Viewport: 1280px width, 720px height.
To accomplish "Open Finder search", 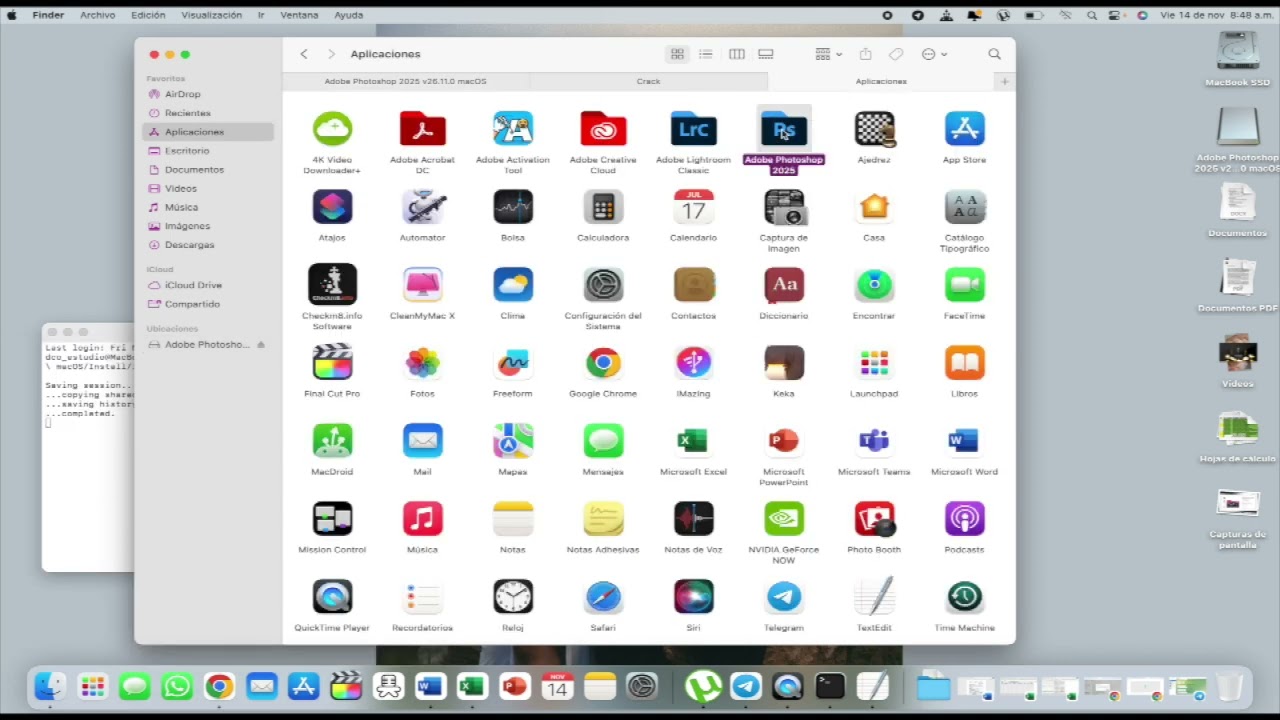I will (994, 54).
